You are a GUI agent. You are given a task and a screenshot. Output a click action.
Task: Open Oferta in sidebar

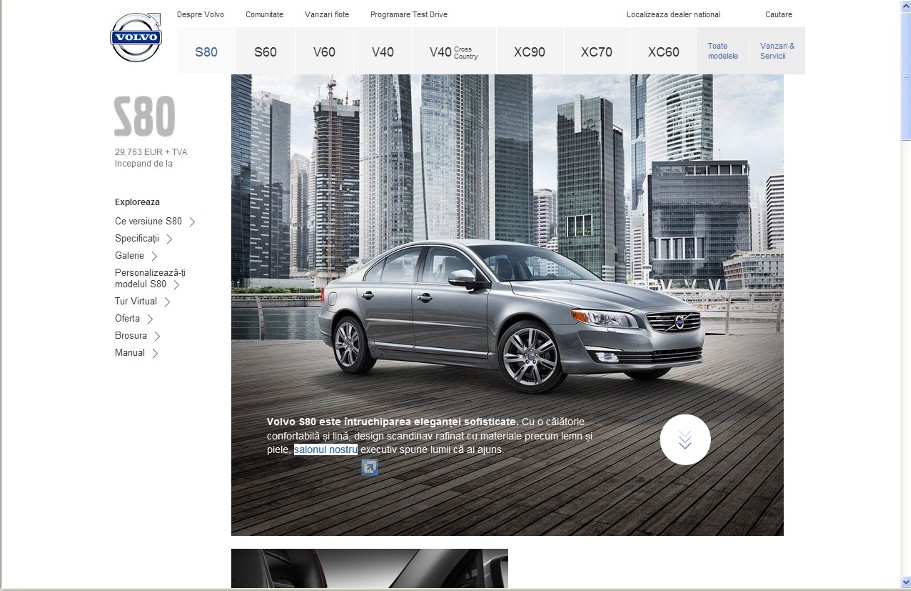[x=127, y=318]
